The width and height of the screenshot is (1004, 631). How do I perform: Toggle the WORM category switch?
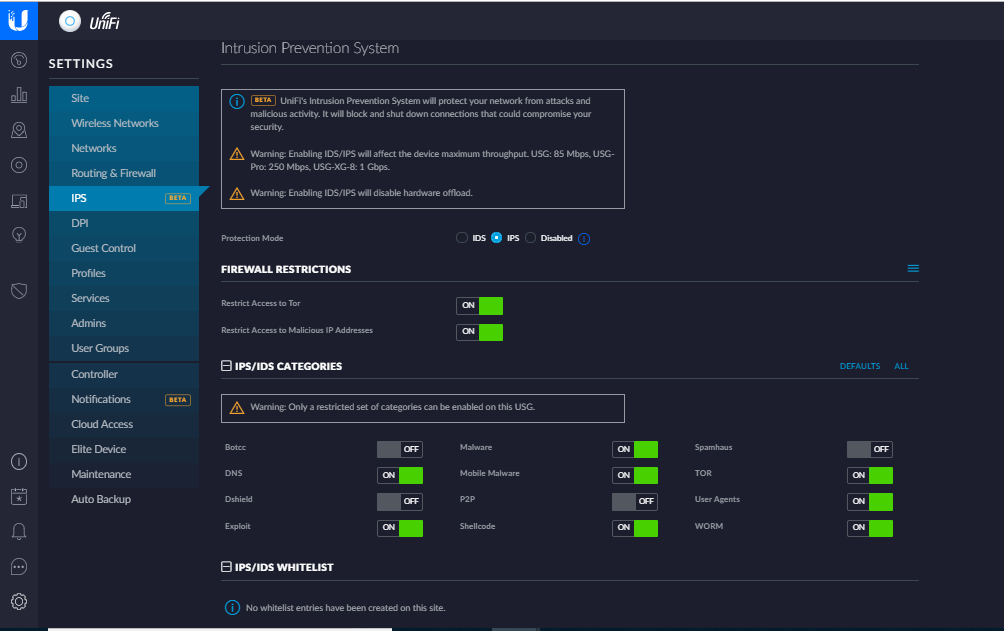(870, 528)
